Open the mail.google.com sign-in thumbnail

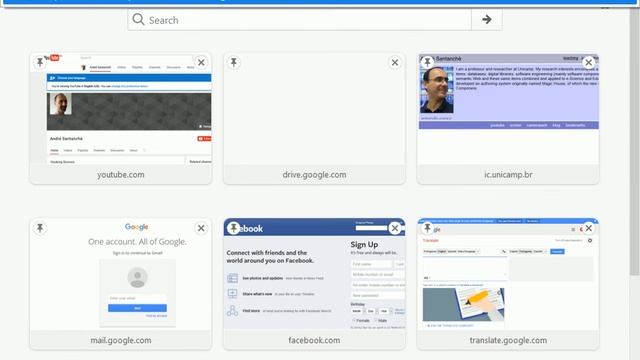tap(121, 274)
